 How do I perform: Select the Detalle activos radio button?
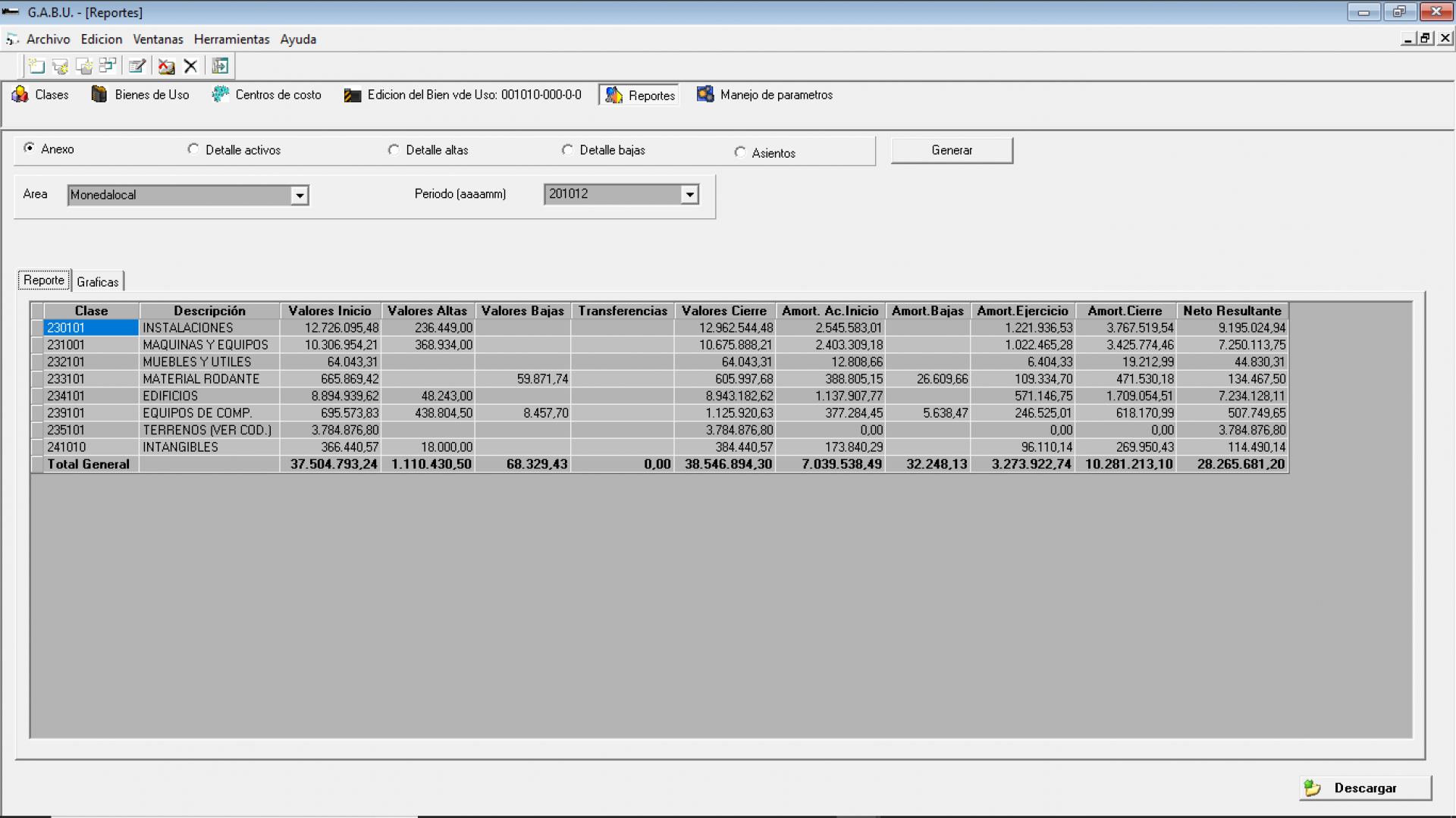193,149
